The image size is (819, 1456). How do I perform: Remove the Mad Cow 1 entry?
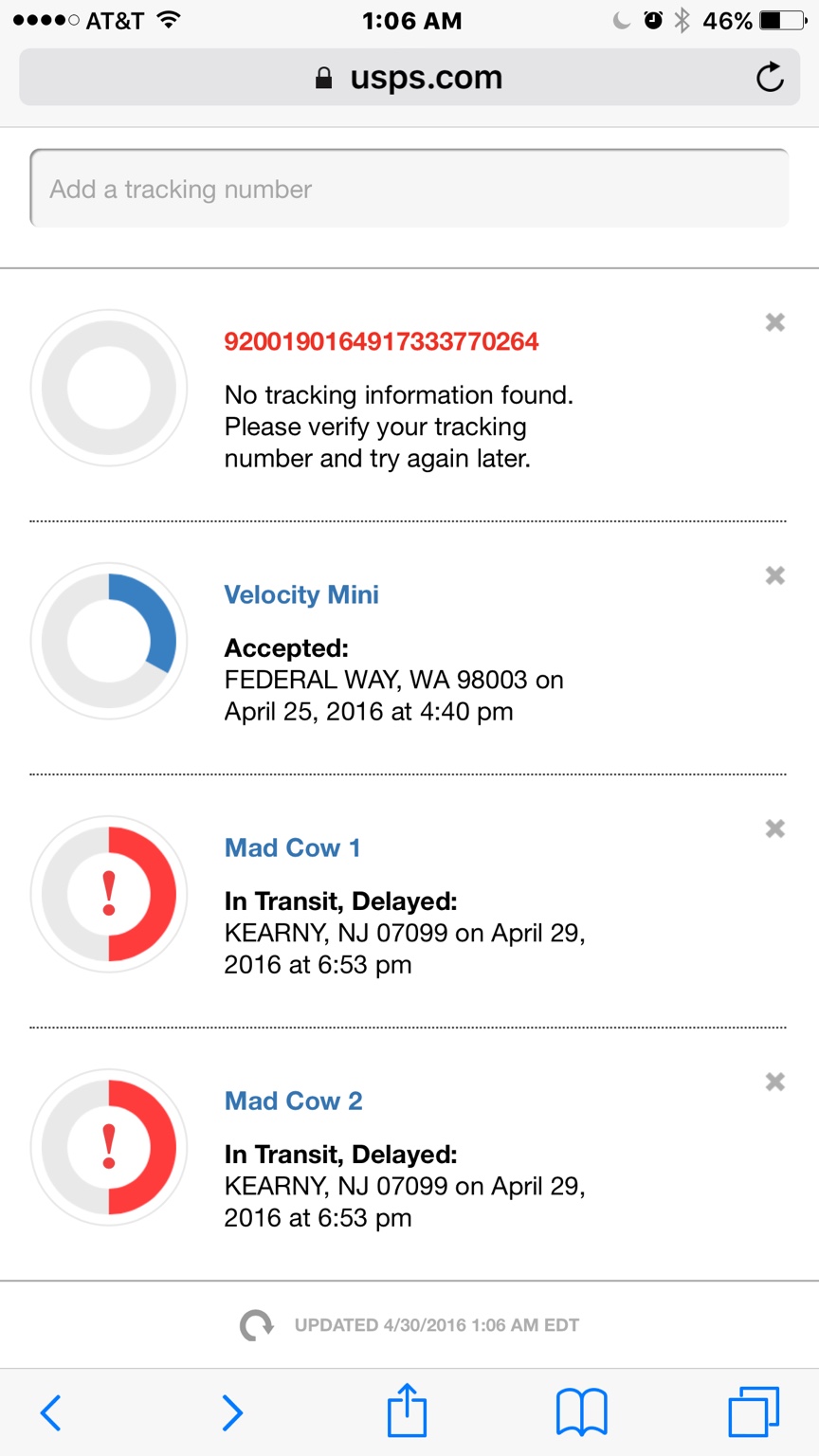775,828
